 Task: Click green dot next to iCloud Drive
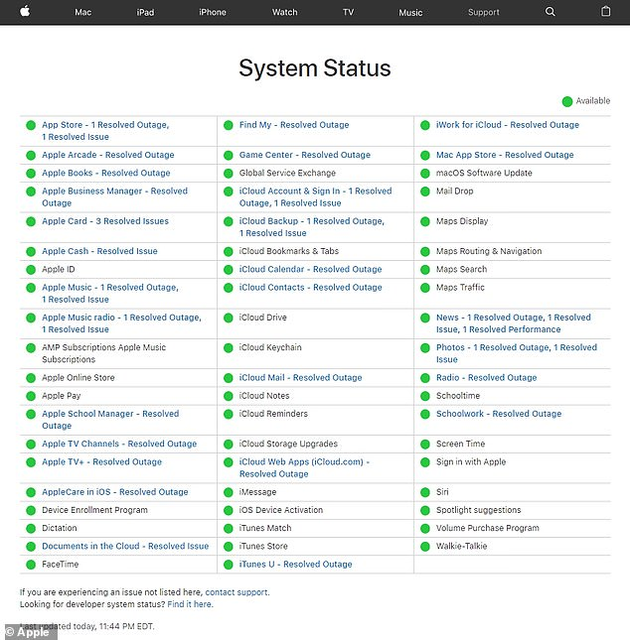(228, 318)
